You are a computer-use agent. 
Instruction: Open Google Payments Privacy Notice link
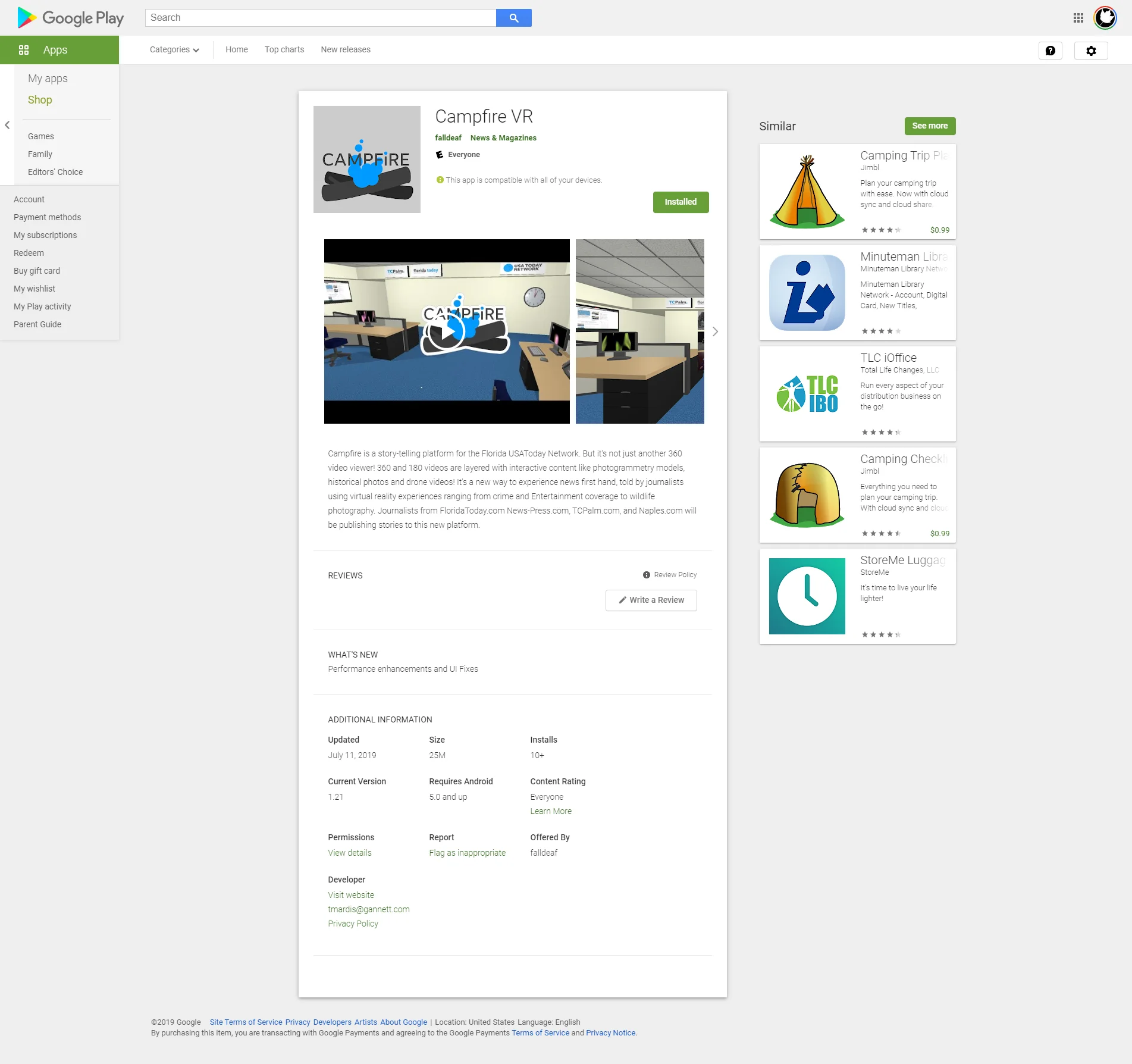[610, 1033]
